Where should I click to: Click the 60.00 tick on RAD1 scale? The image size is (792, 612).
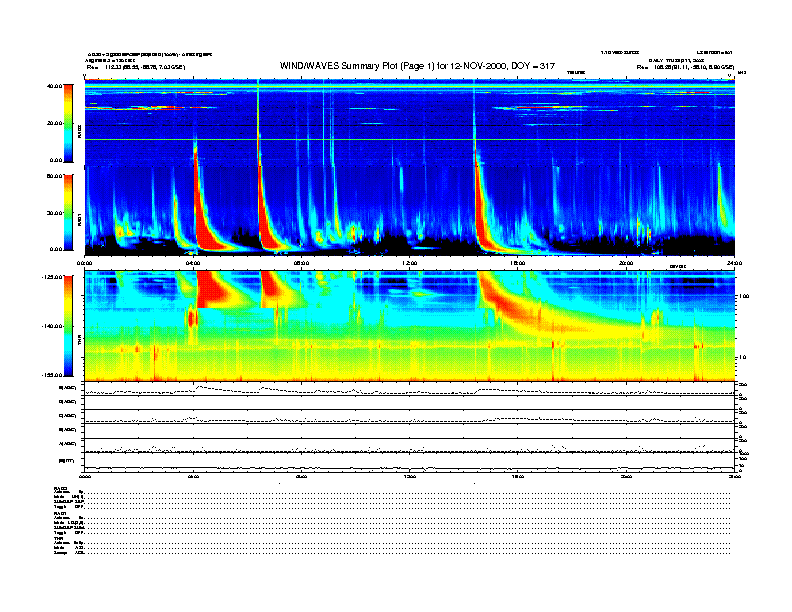coord(54,176)
